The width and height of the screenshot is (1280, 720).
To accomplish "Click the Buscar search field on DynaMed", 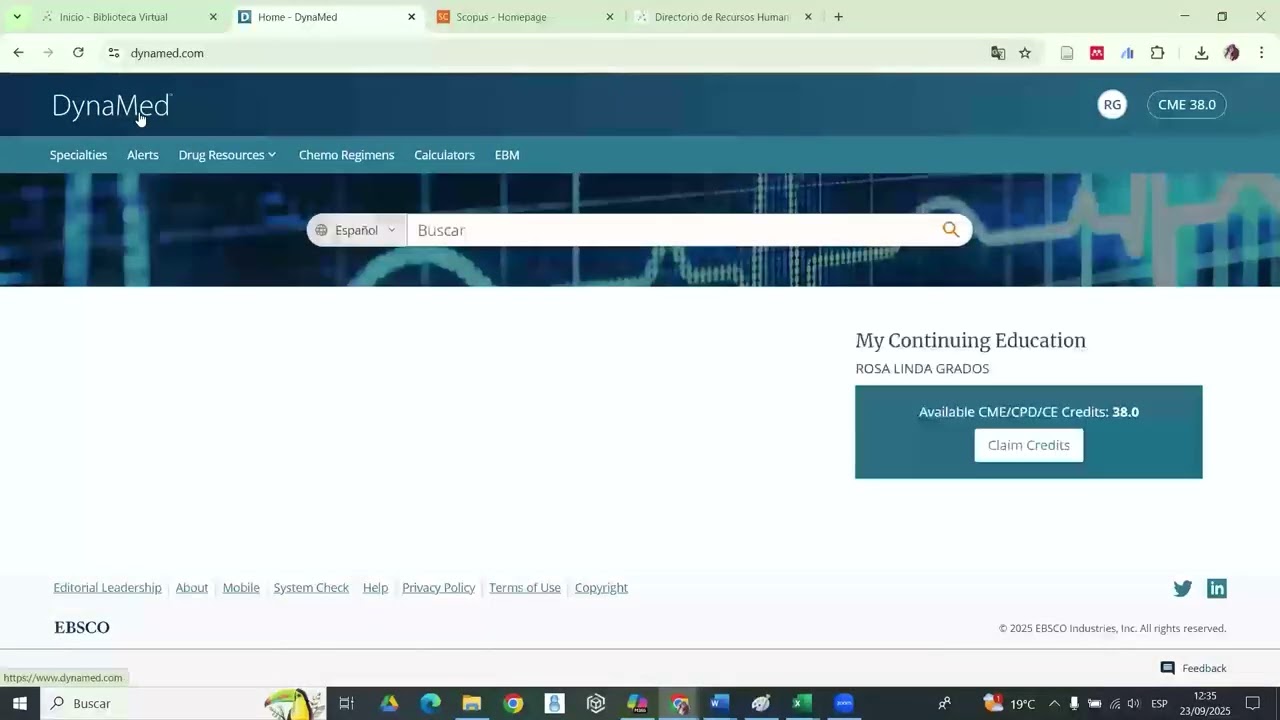I will (x=672, y=230).
